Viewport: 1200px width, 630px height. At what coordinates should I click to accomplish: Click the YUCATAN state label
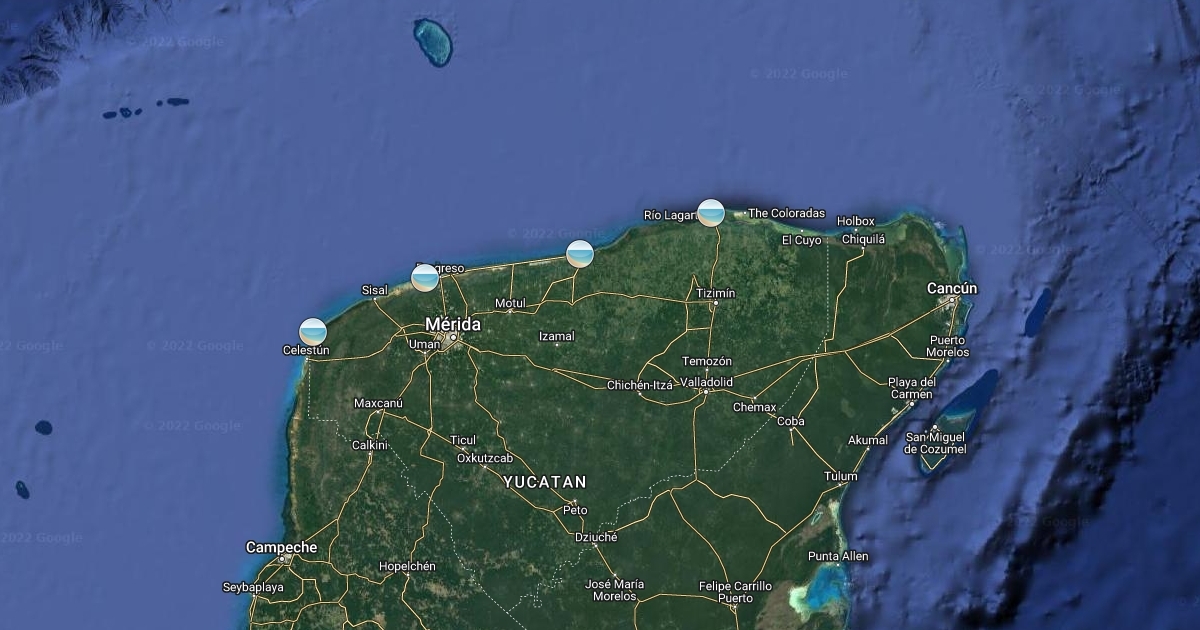(545, 482)
